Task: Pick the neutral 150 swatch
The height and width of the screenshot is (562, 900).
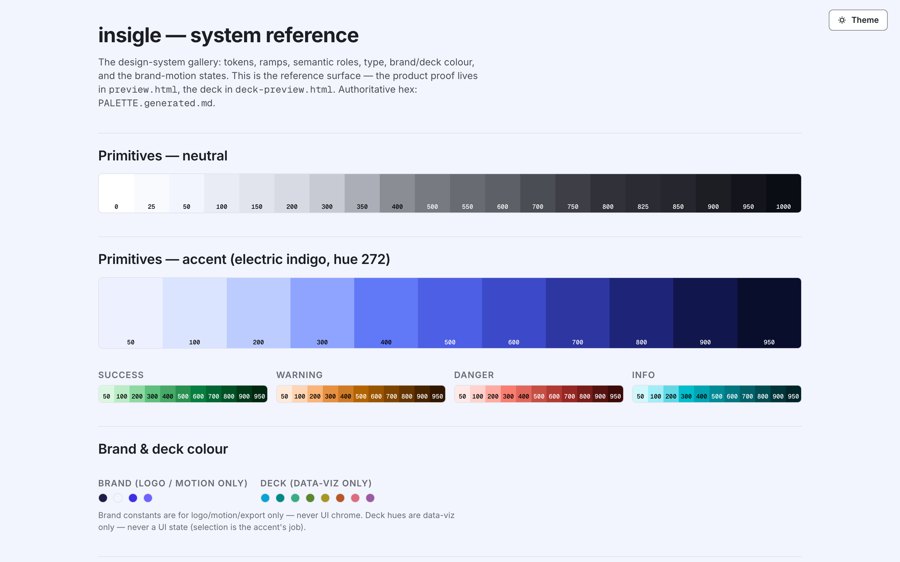Action: (x=257, y=193)
